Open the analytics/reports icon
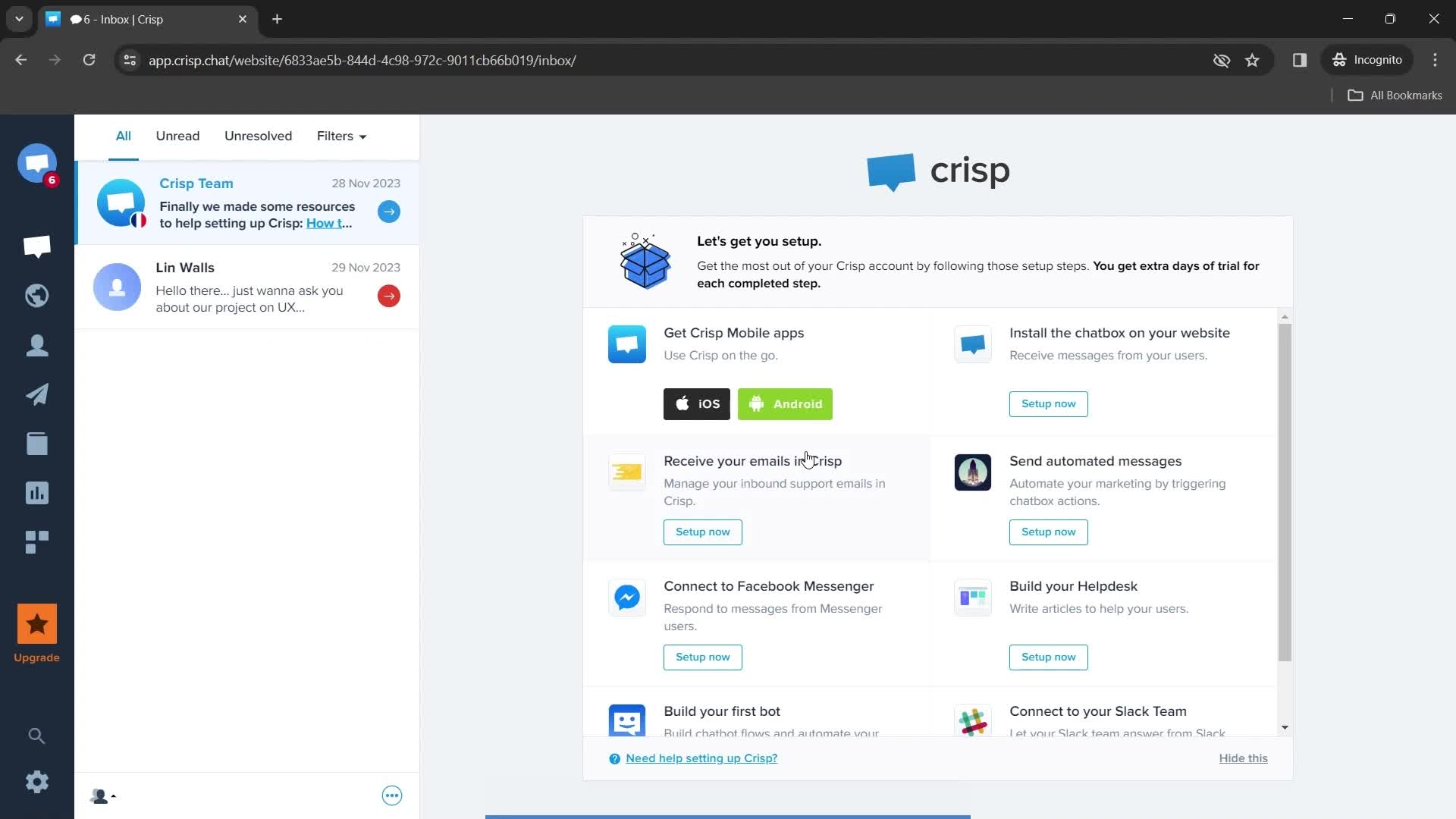The width and height of the screenshot is (1456, 819). (x=37, y=492)
